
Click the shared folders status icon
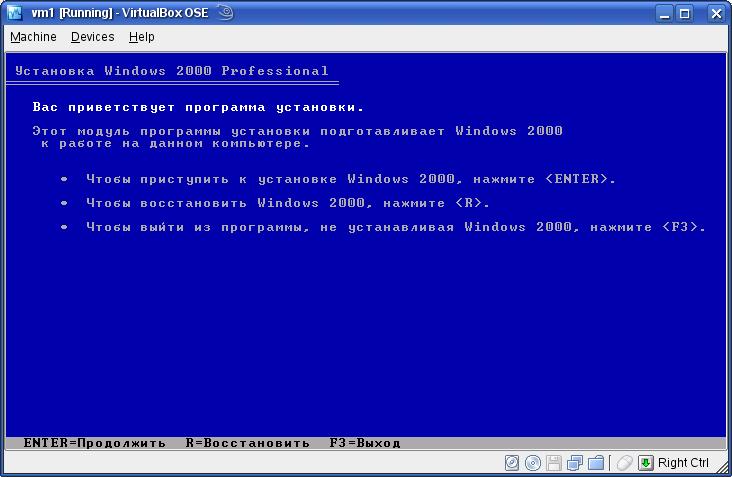[596, 463]
